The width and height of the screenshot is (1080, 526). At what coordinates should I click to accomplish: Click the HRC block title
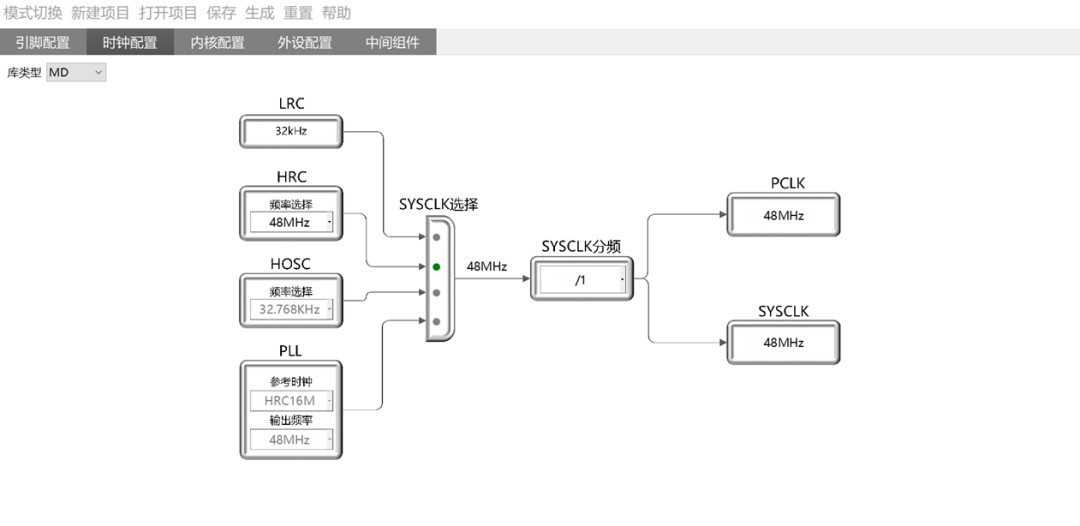(291, 177)
